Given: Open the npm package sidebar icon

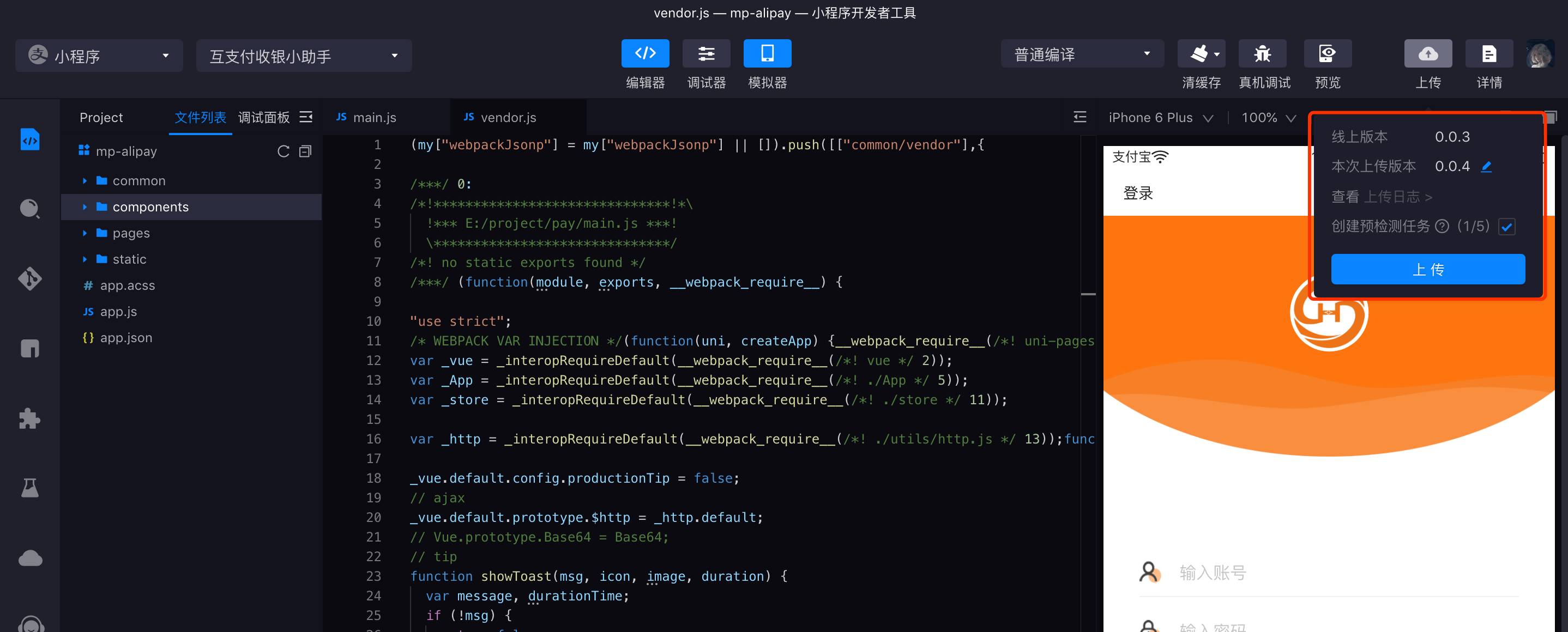Looking at the screenshot, I should (x=30, y=349).
